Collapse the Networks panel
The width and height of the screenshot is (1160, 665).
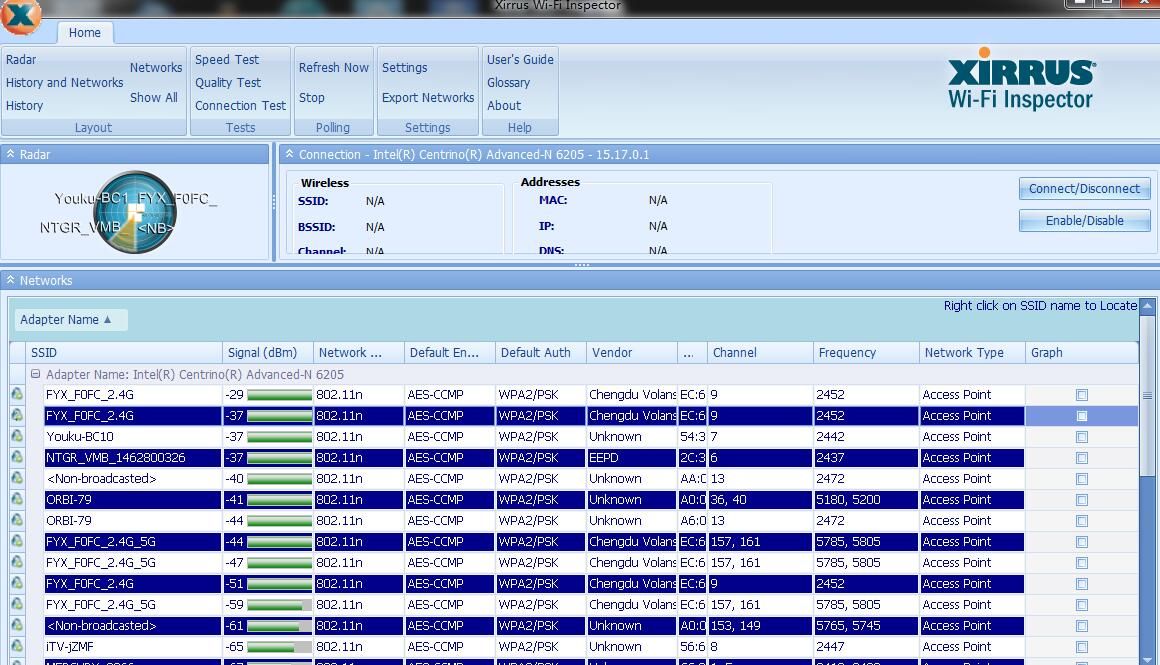(10, 280)
